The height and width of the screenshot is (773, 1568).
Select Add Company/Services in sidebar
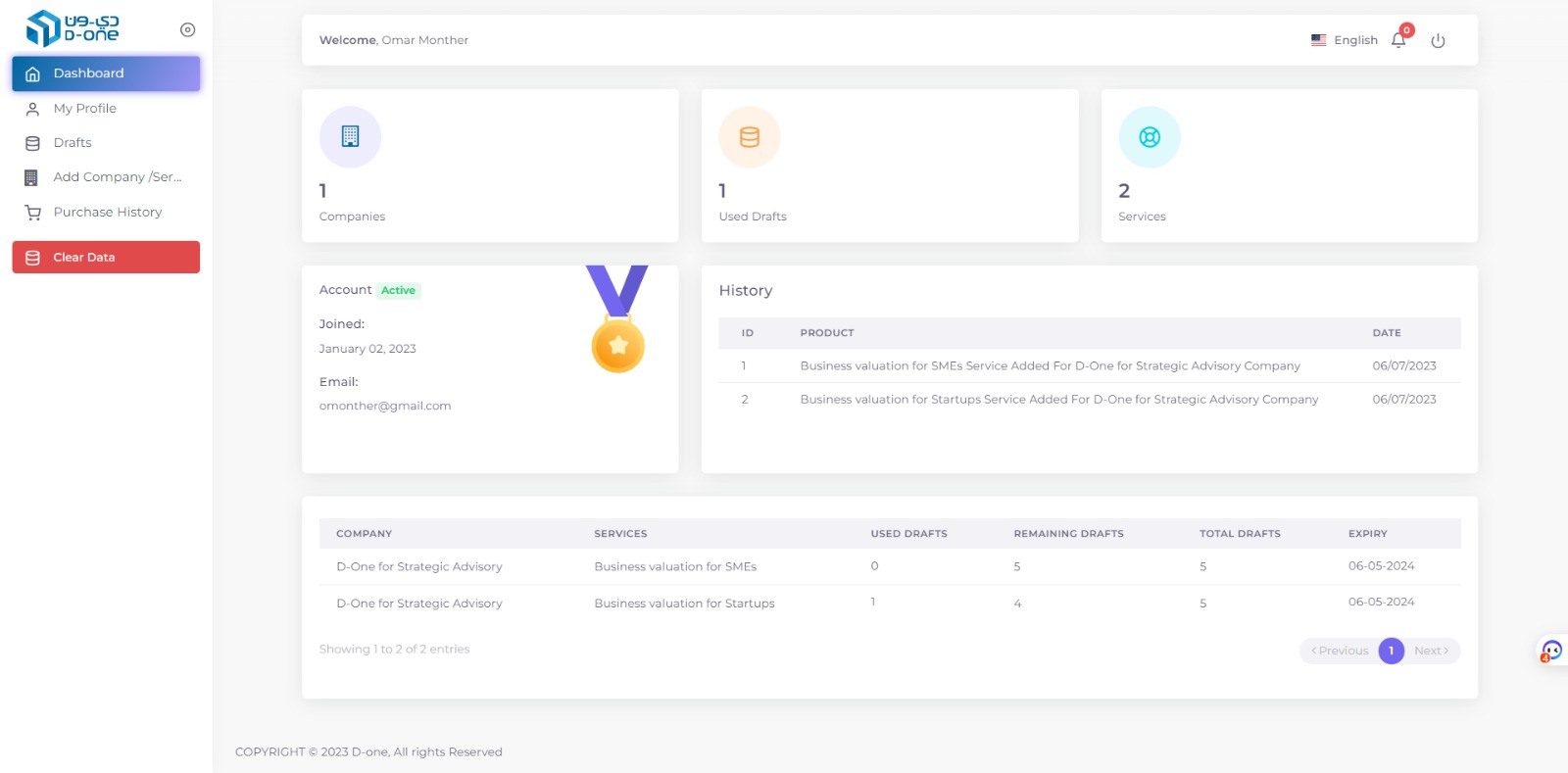pyautogui.click(x=117, y=177)
